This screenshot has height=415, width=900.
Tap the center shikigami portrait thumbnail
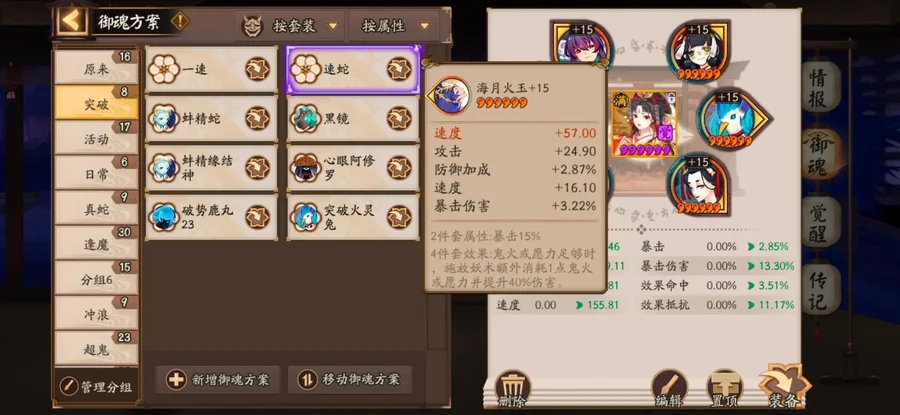[x=643, y=123]
